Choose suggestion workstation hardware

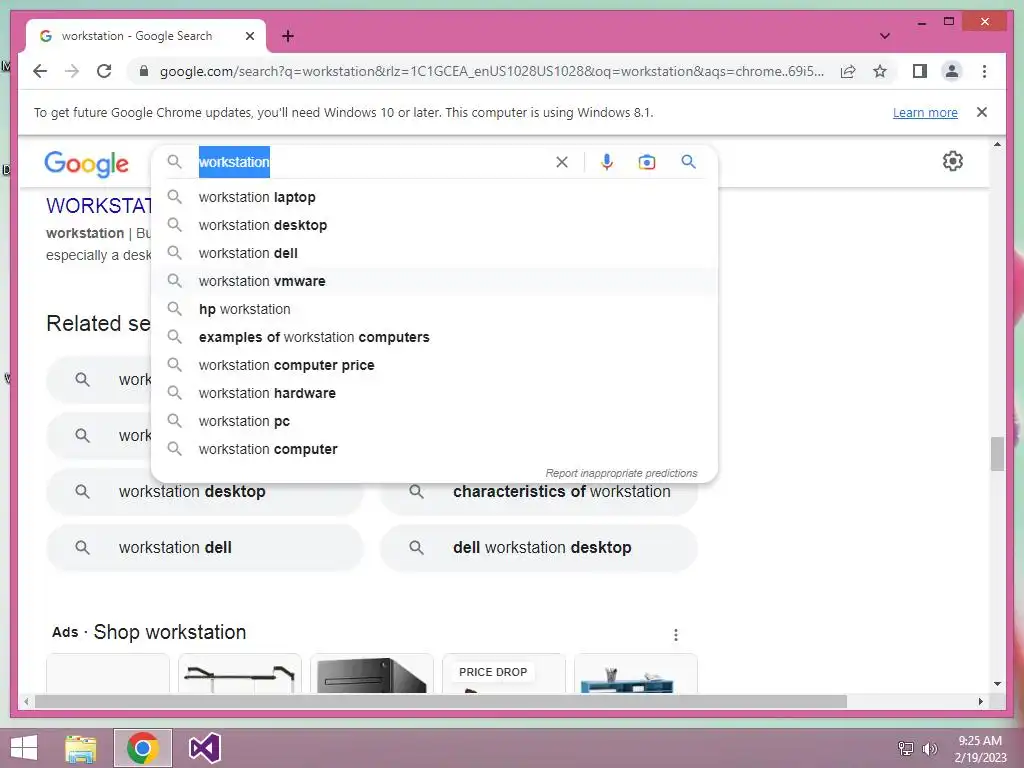pyautogui.click(x=434, y=394)
